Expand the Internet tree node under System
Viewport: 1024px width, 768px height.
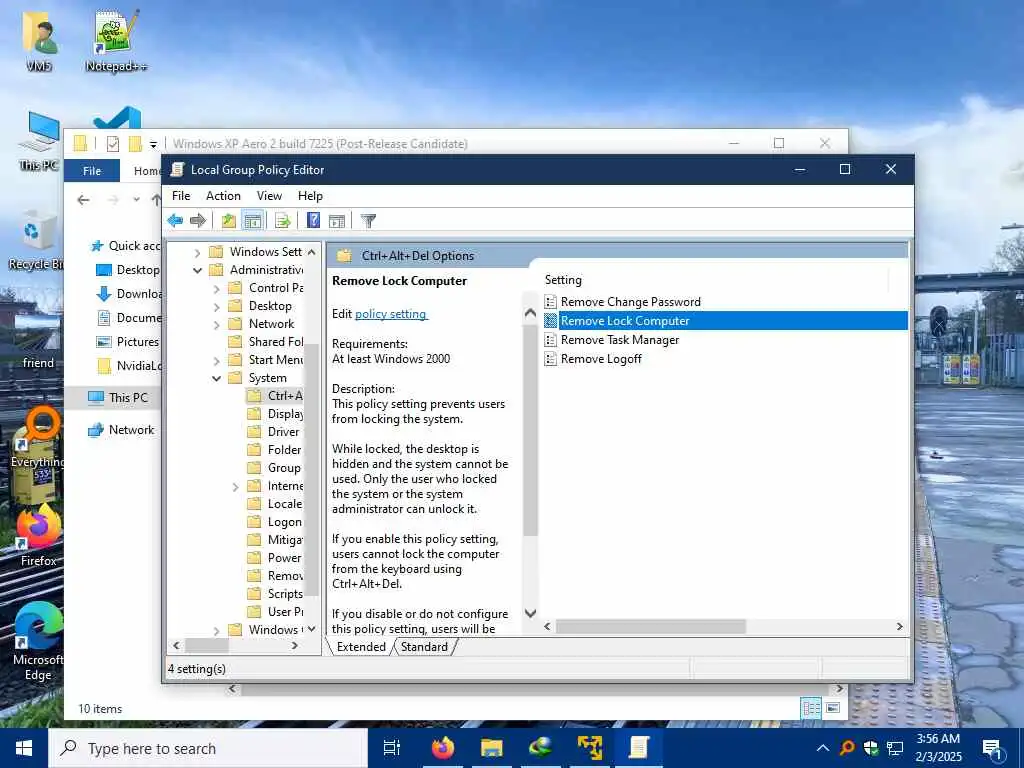235,487
